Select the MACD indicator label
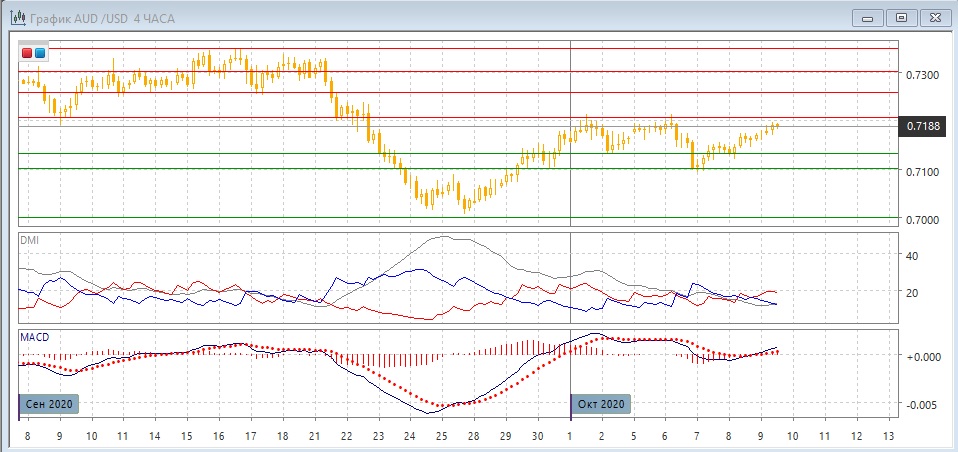 click(34, 337)
